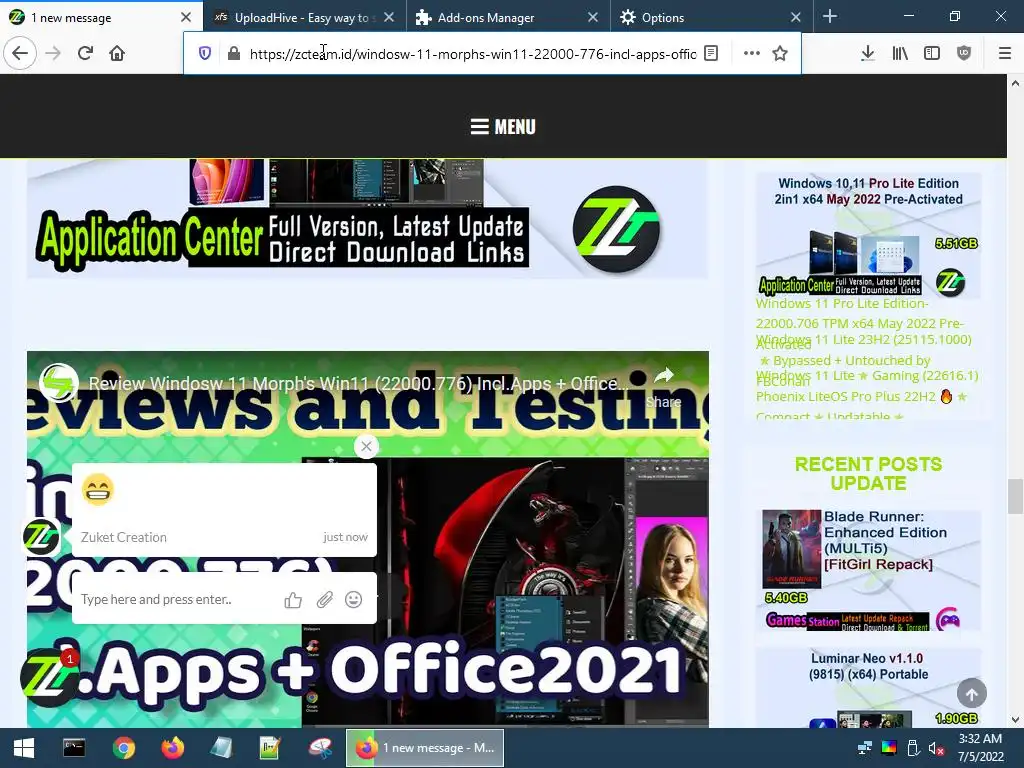1024x768 pixels.
Task: Open the video title link
Action: tap(358, 383)
